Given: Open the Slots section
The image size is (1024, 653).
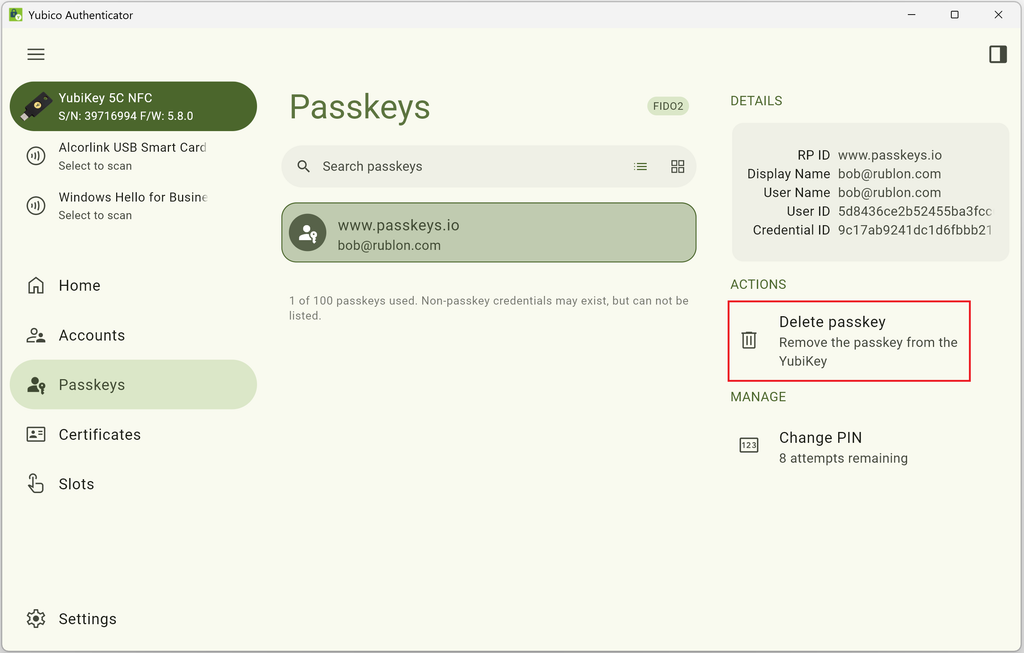Looking at the screenshot, I should 133,484.
